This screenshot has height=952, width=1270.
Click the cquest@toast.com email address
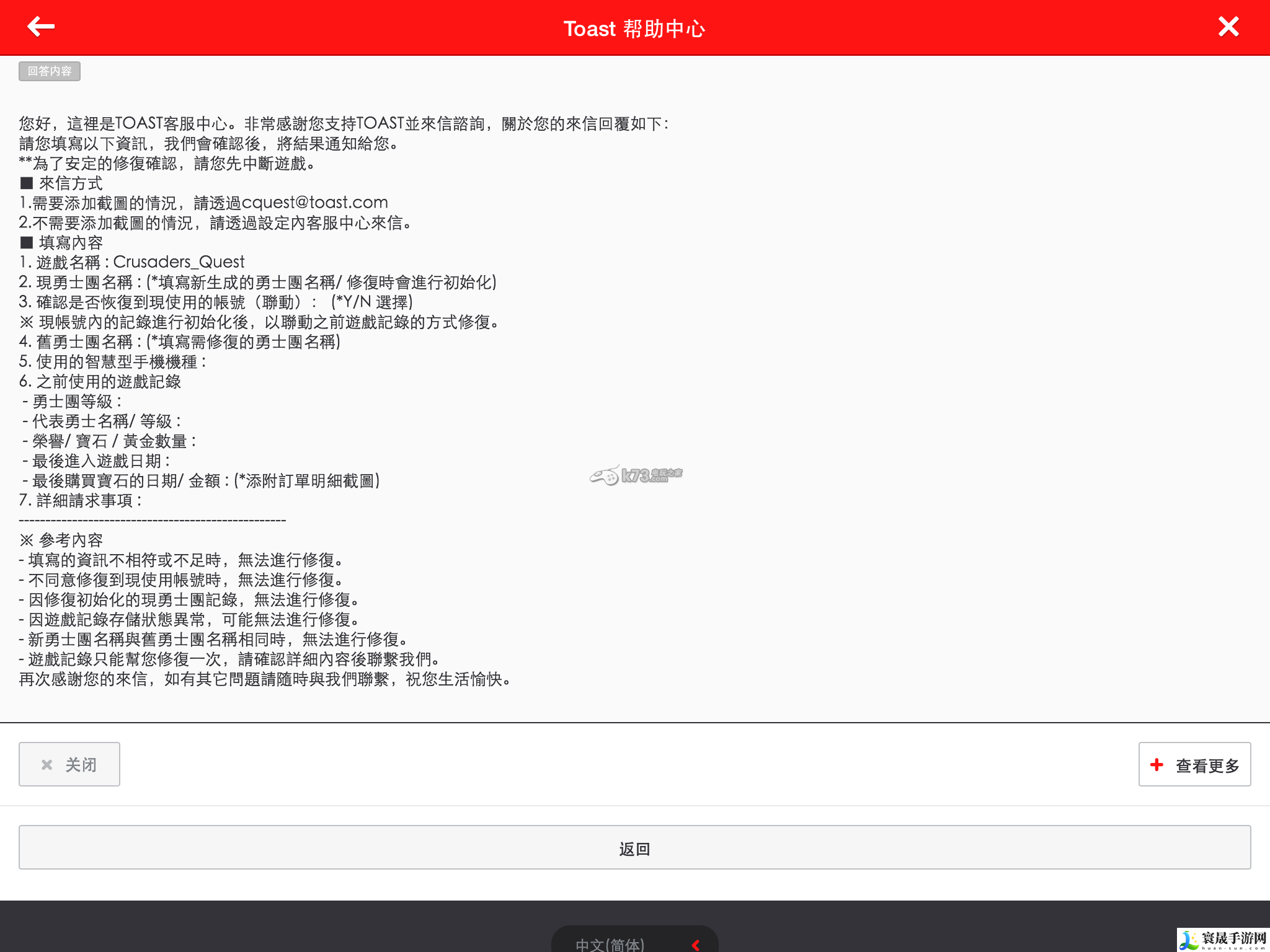[x=314, y=203]
